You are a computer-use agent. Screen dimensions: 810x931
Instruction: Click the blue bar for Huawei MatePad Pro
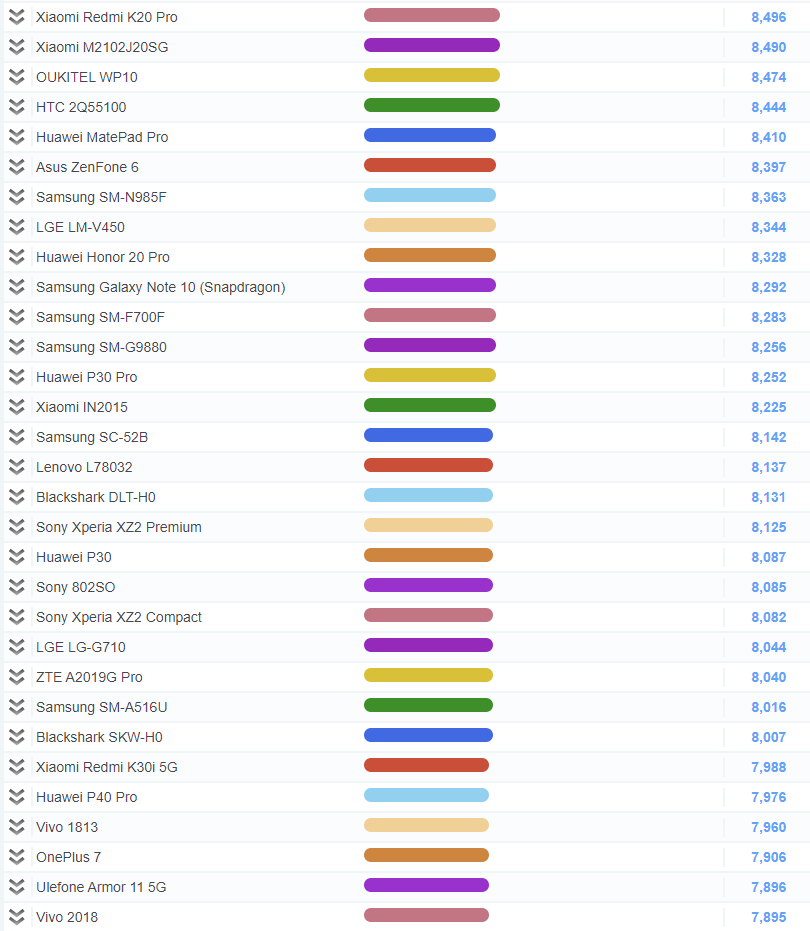coord(430,135)
